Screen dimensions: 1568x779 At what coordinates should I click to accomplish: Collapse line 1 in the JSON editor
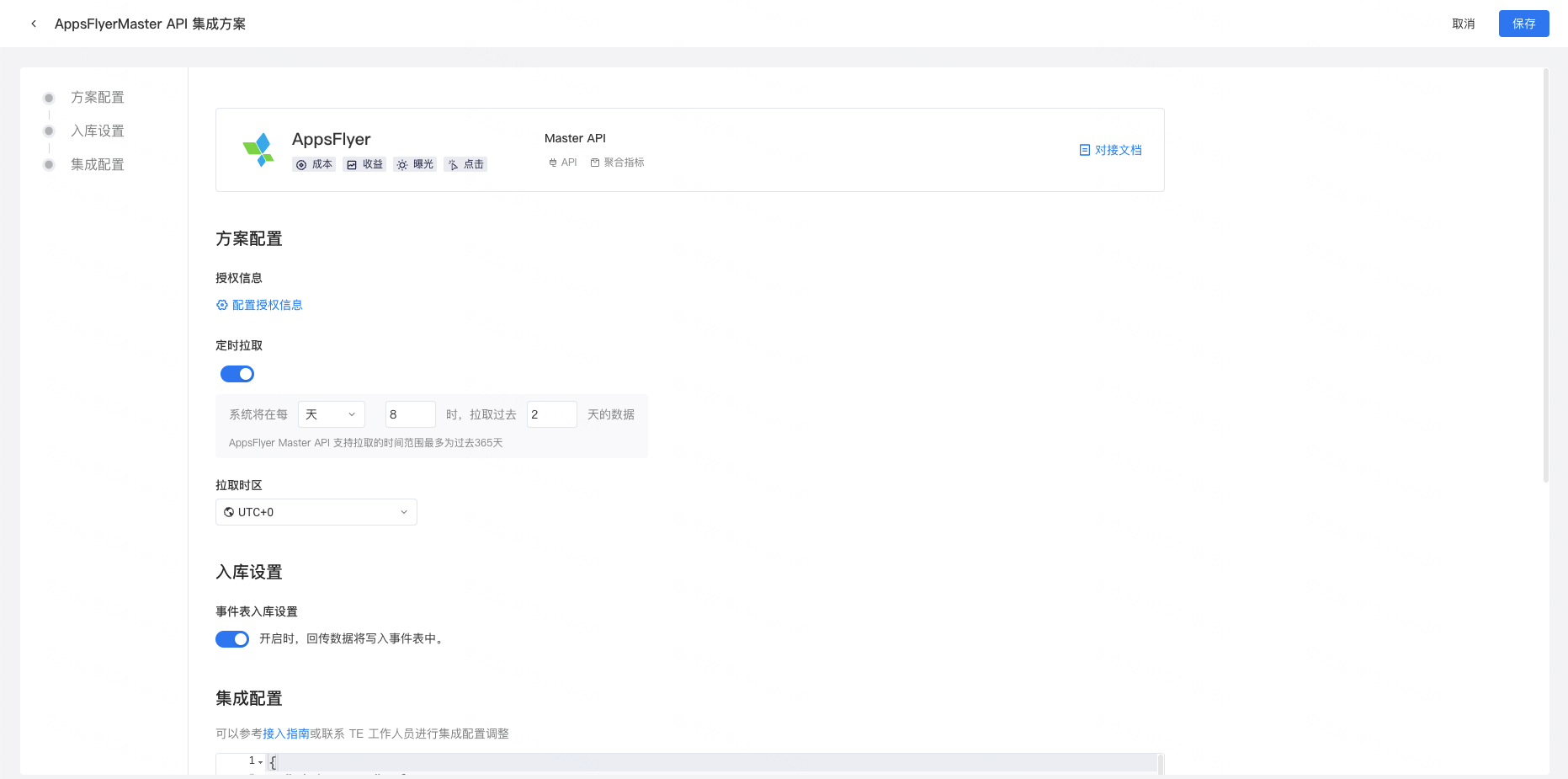261,760
